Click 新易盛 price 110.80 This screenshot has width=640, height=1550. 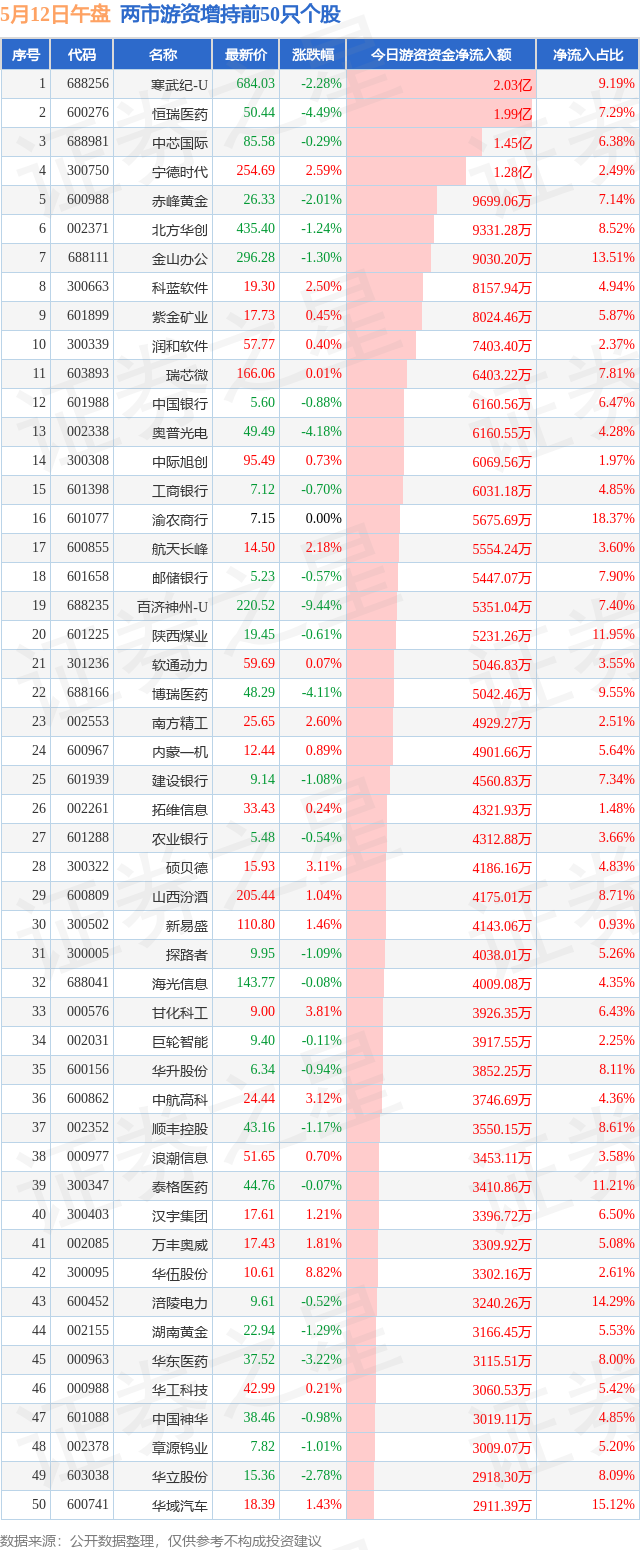pyautogui.click(x=254, y=925)
